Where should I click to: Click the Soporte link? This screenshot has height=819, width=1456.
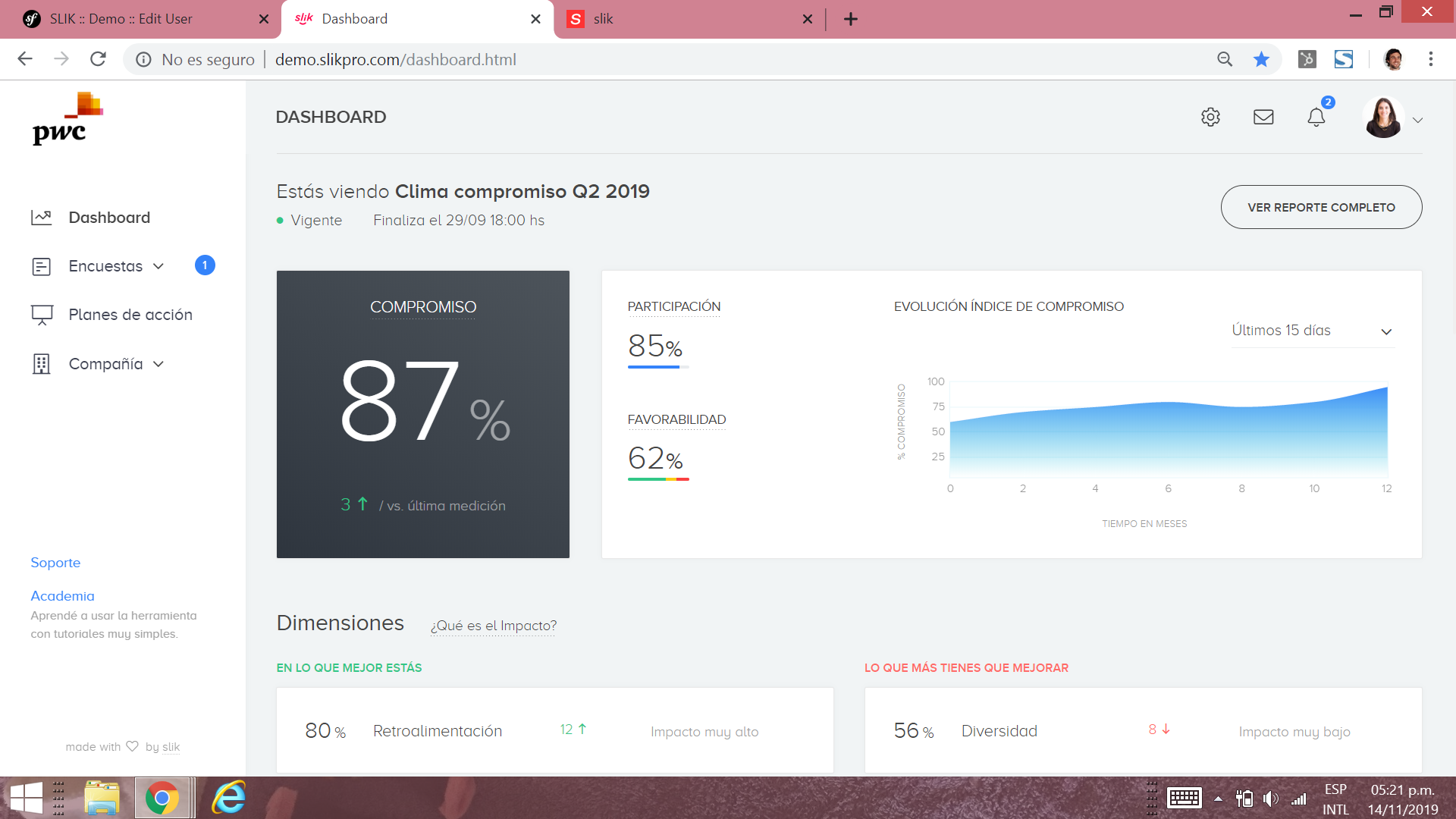coord(55,563)
